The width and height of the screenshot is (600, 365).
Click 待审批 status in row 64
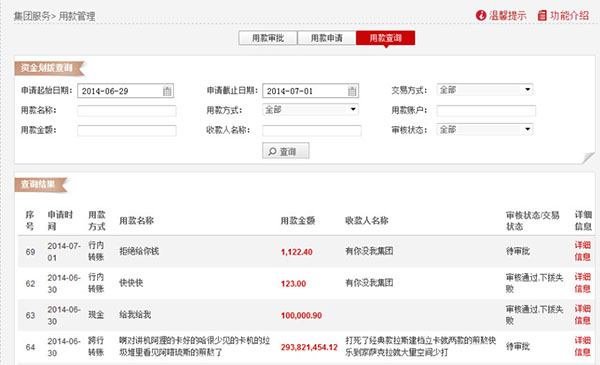pyautogui.click(x=518, y=347)
